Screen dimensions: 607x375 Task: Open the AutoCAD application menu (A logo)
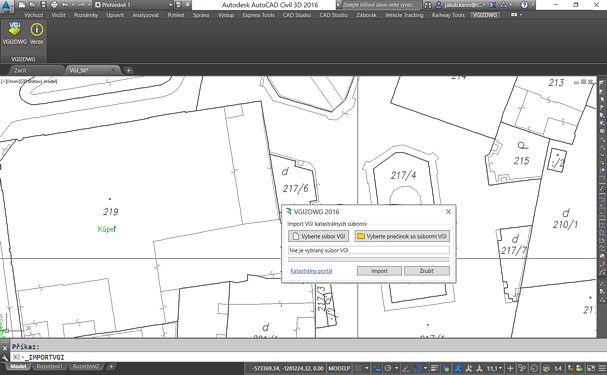(x=6, y=5)
